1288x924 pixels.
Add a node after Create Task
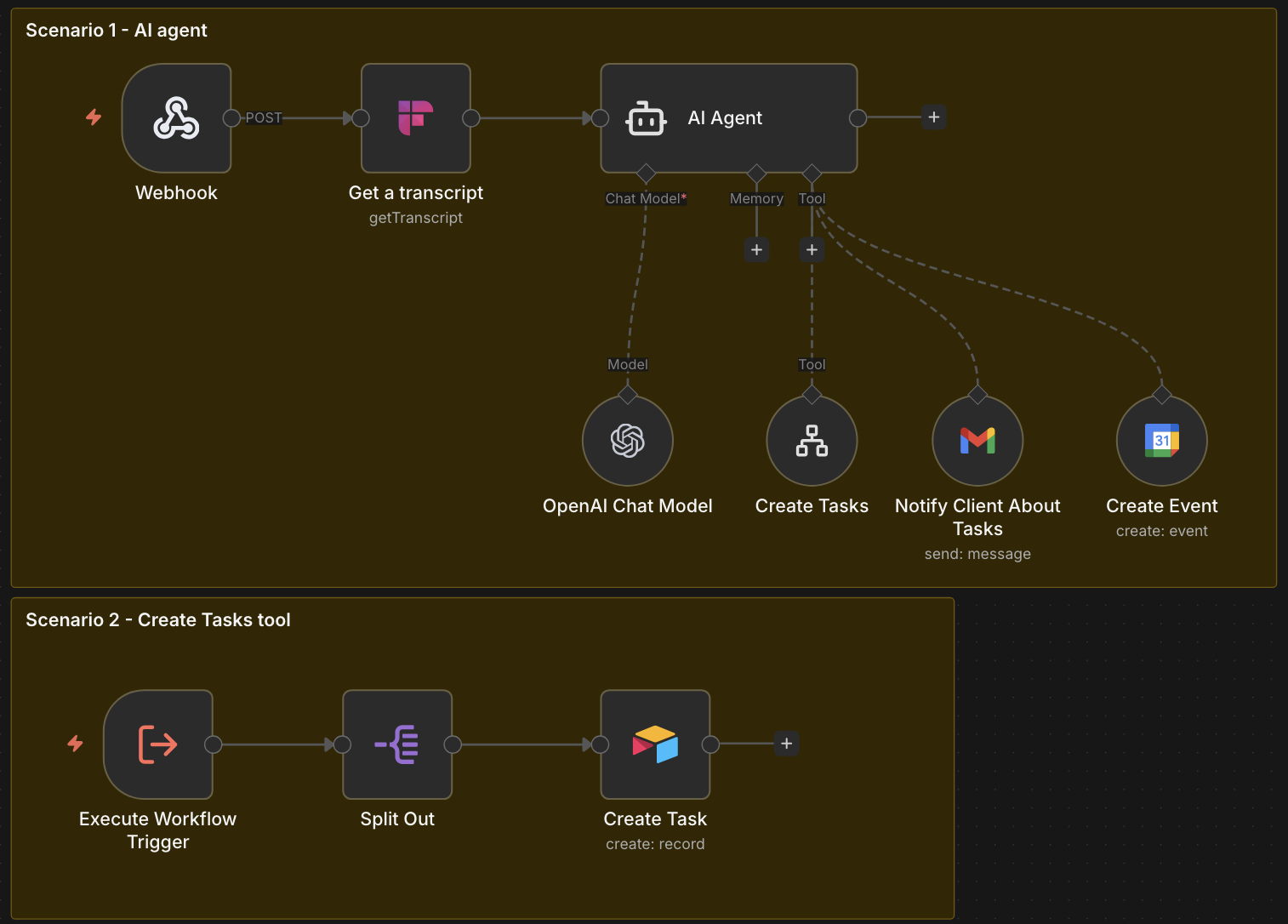[787, 744]
